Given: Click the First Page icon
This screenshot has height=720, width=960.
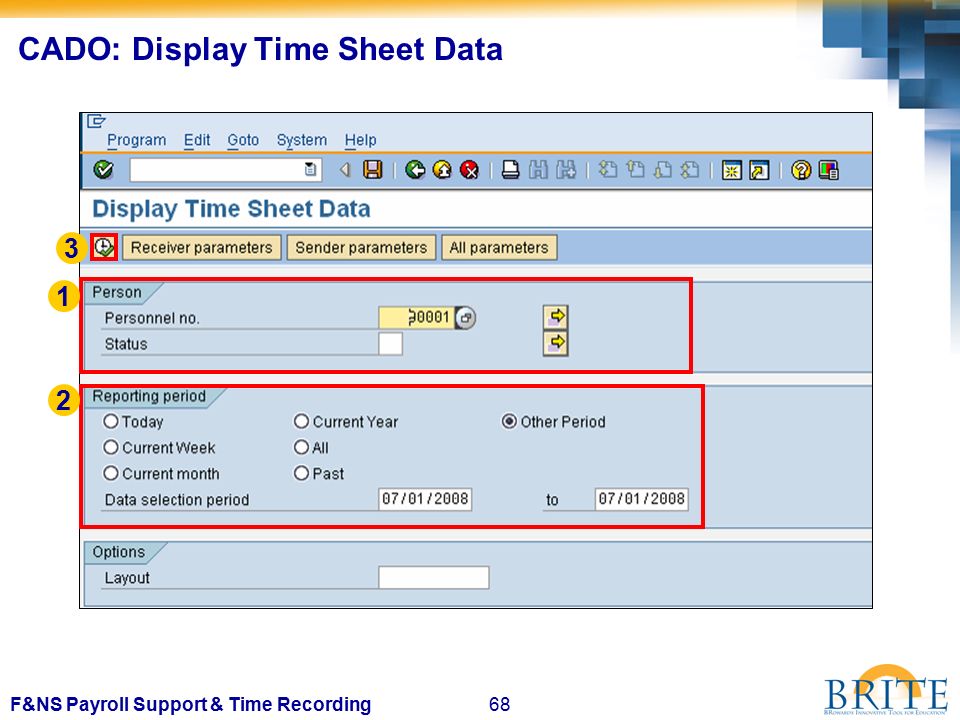Looking at the screenshot, I should [x=607, y=170].
